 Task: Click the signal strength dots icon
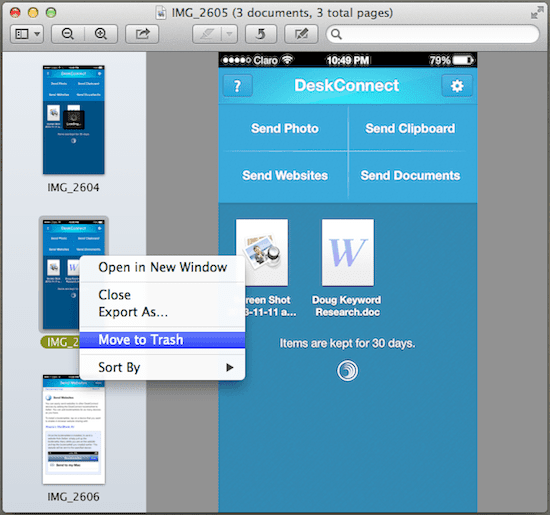click(x=237, y=60)
